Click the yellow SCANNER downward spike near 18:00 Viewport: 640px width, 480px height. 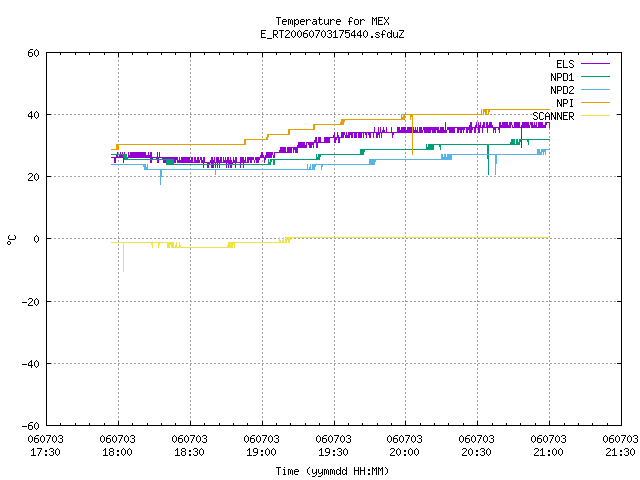123,257
